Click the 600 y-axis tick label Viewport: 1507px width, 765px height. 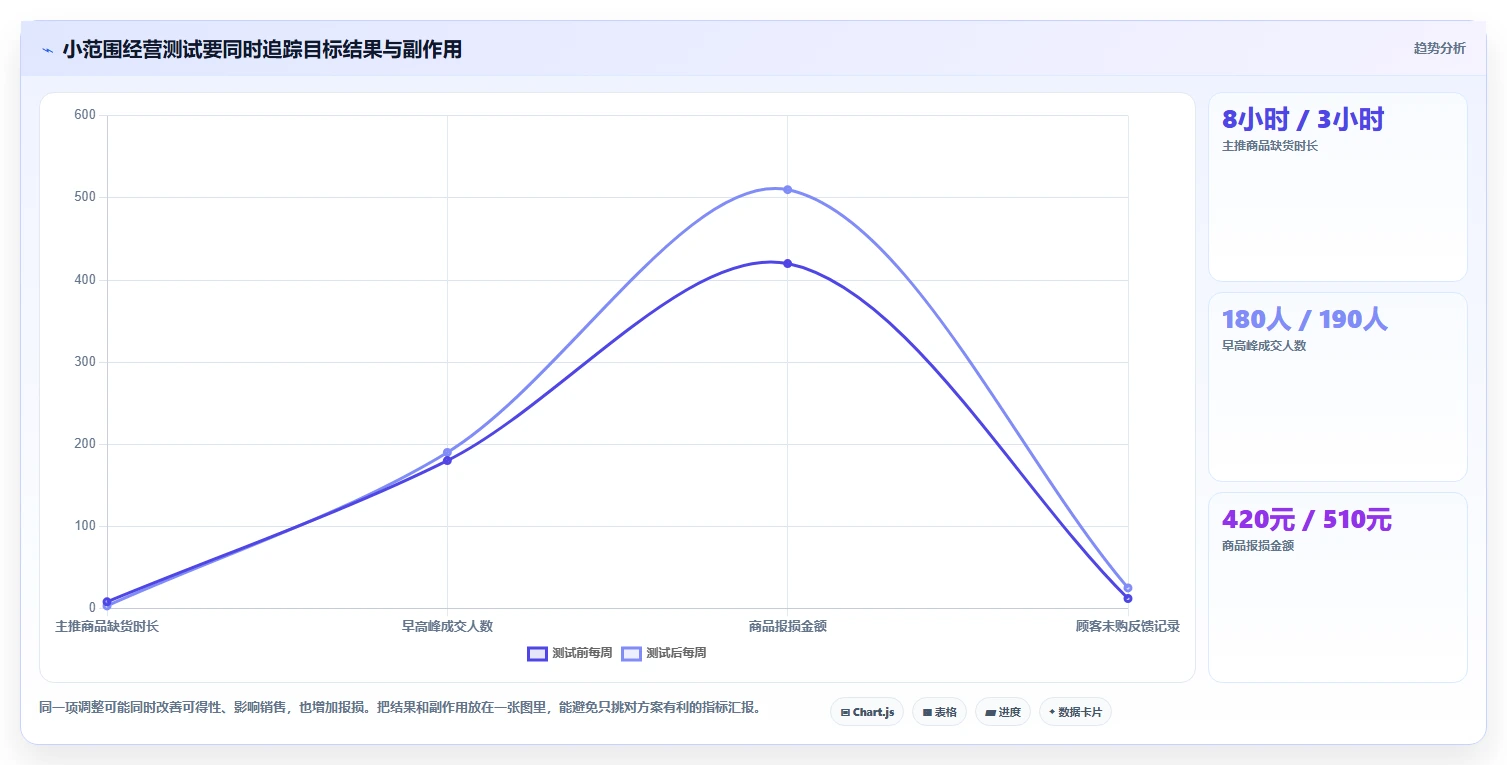[85, 115]
